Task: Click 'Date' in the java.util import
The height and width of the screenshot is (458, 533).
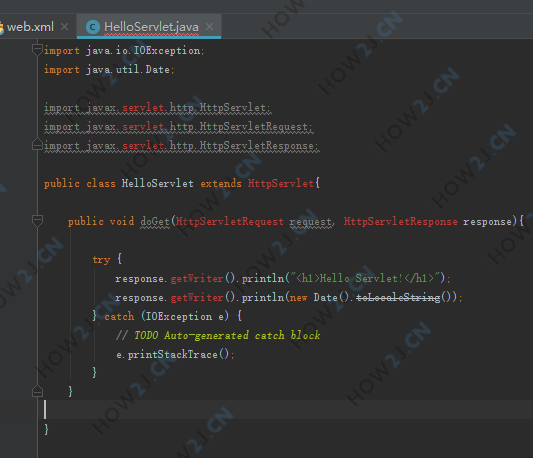Action: point(157,70)
